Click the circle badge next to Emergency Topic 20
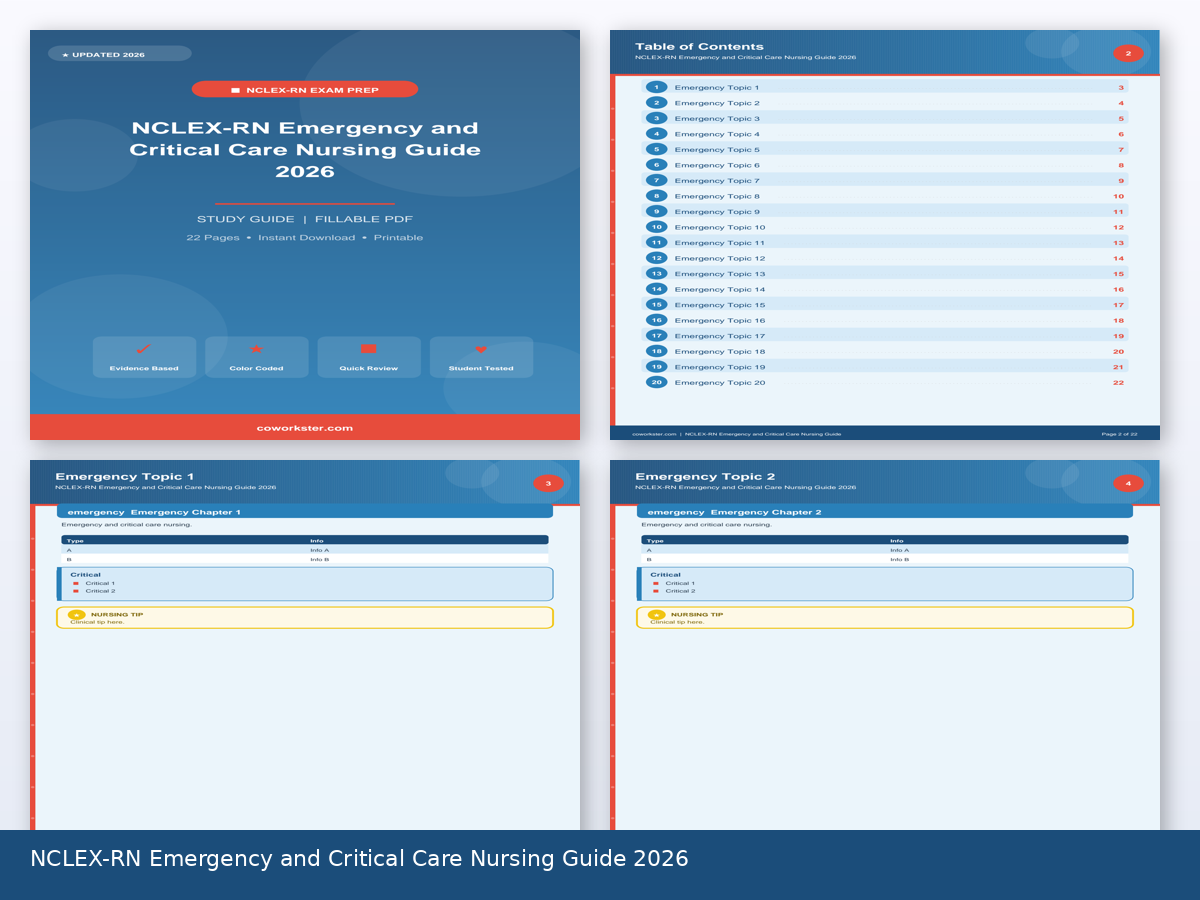The width and height of the screenshot is (1200, 900). [x=656, y=382]
